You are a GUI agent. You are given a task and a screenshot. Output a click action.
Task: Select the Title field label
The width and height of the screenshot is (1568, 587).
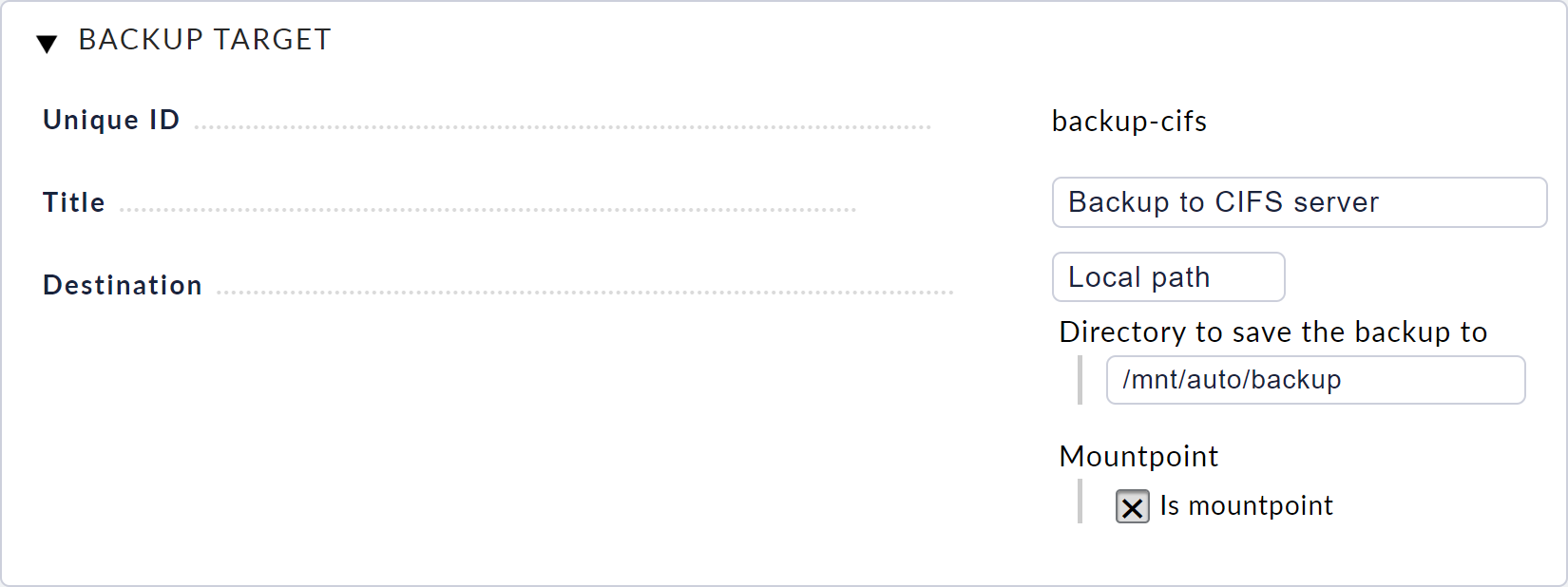[73, 201]
